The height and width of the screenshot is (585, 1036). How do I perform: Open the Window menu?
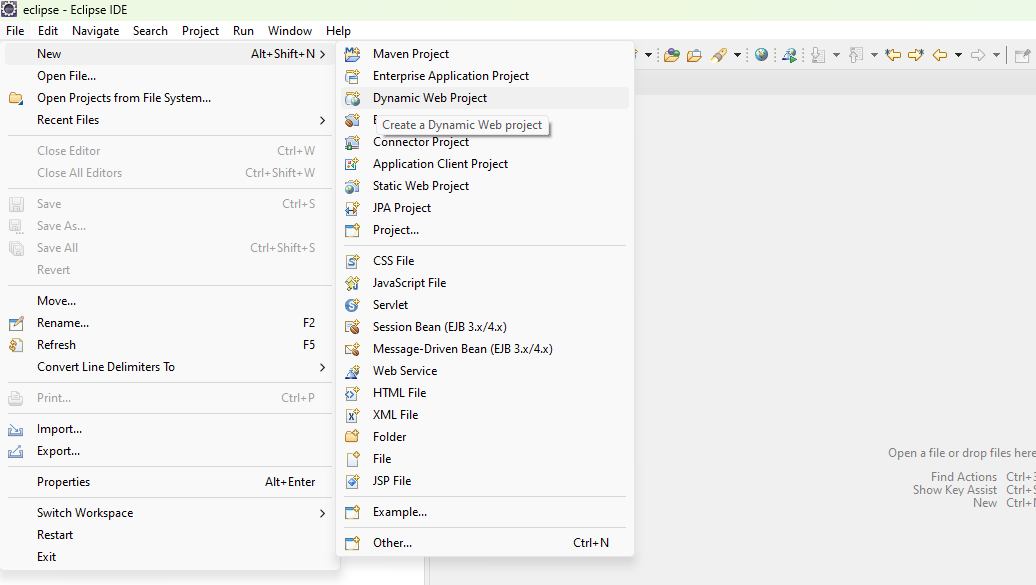pyautogui.click(x=290, y=30)
